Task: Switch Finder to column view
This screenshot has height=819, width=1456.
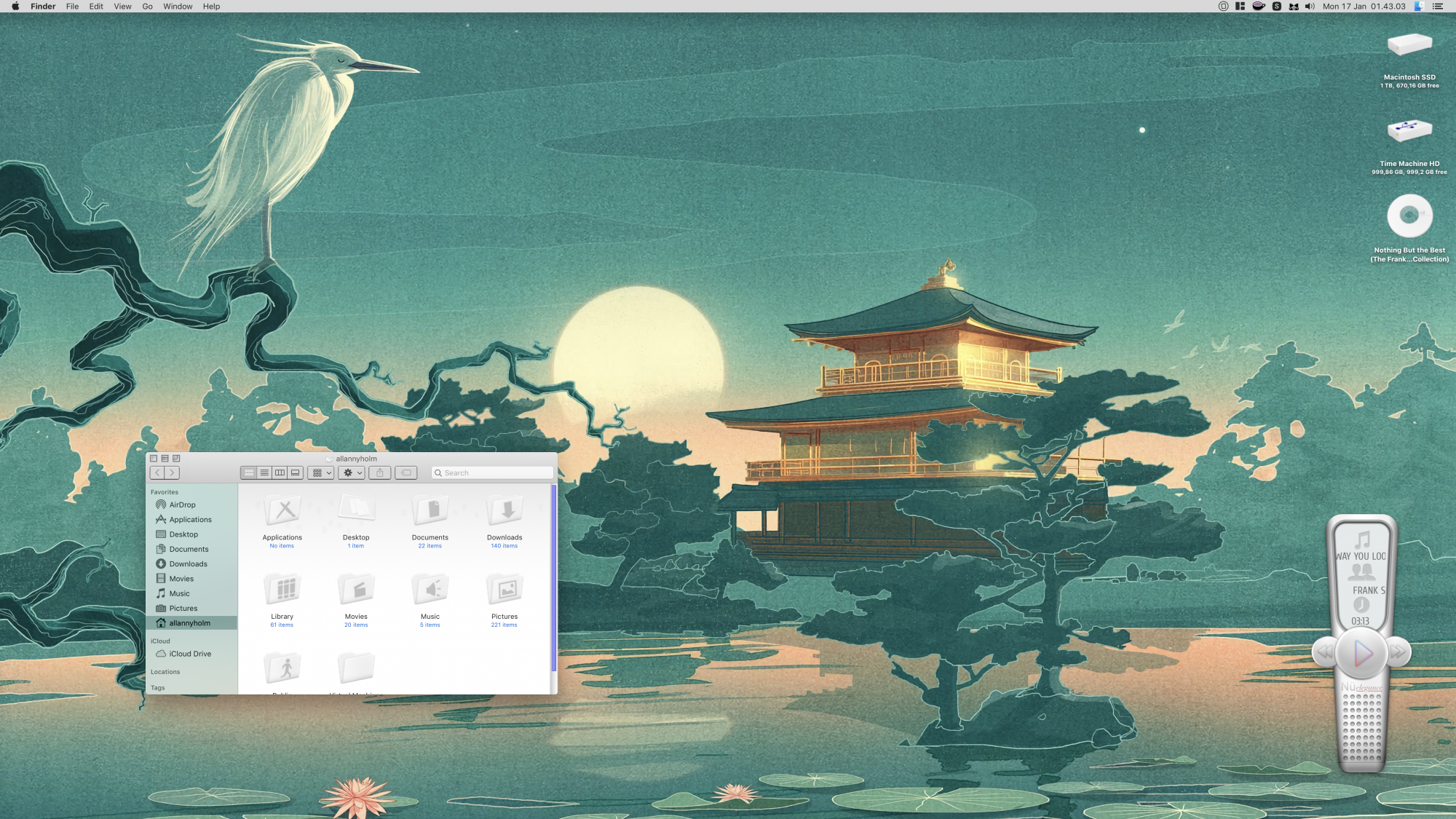Action: tap(280, 472)
